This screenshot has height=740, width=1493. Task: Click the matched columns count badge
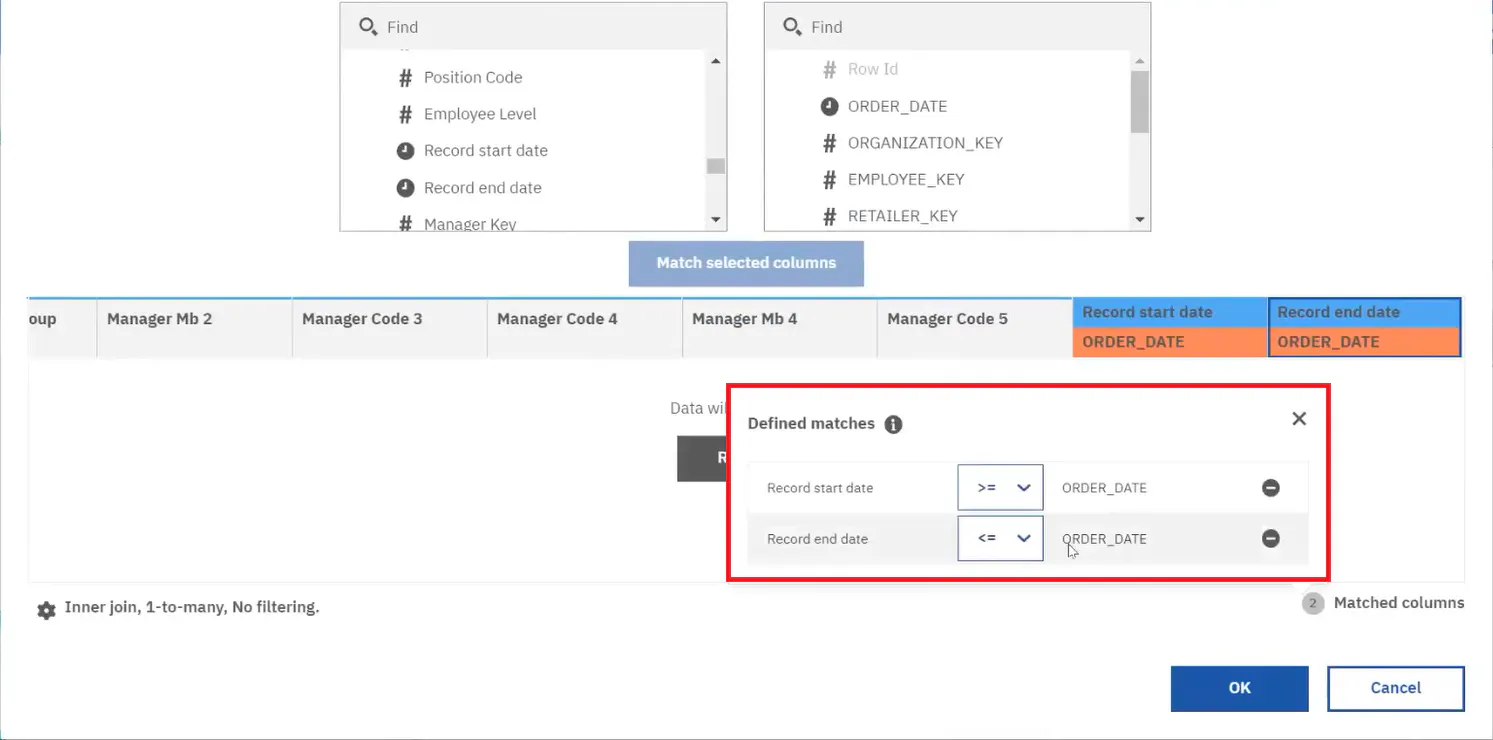click(1313, 603)
